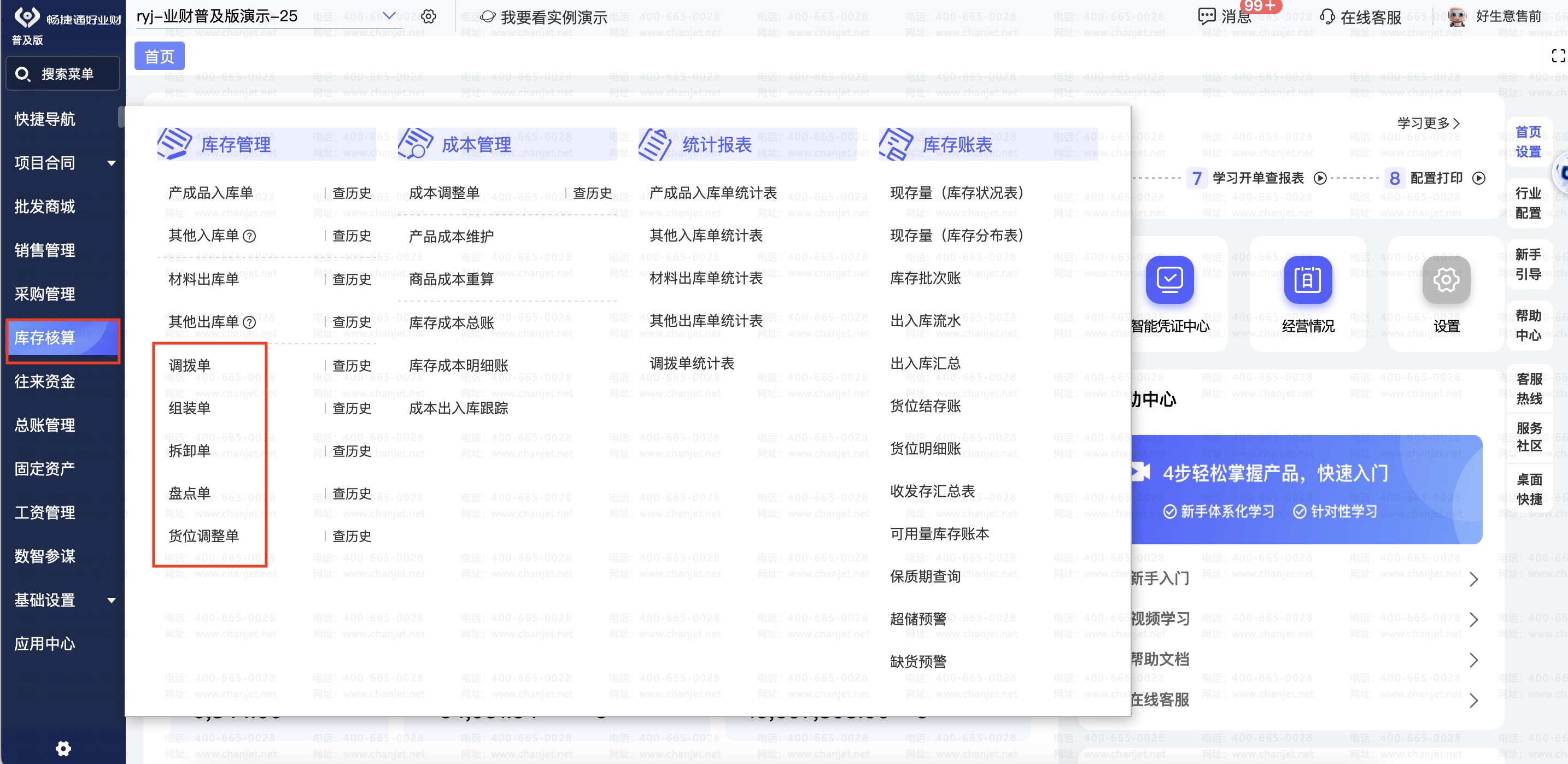Viewport: 1568px width, 764px height.
Task: Open 调拨单 in 库存管理
Action: coord(189,365)
